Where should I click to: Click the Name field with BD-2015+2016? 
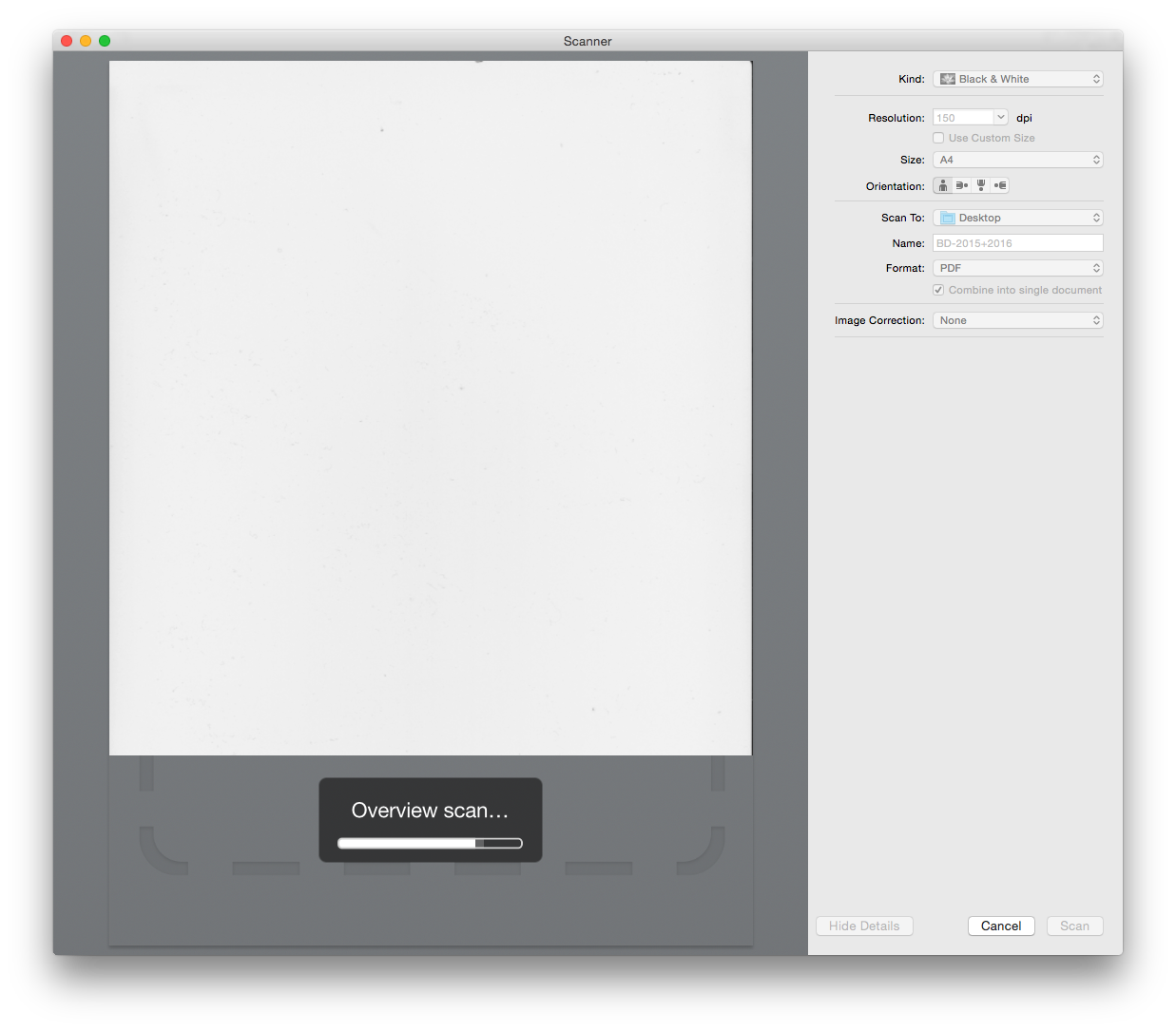(x=1017, y=243)
